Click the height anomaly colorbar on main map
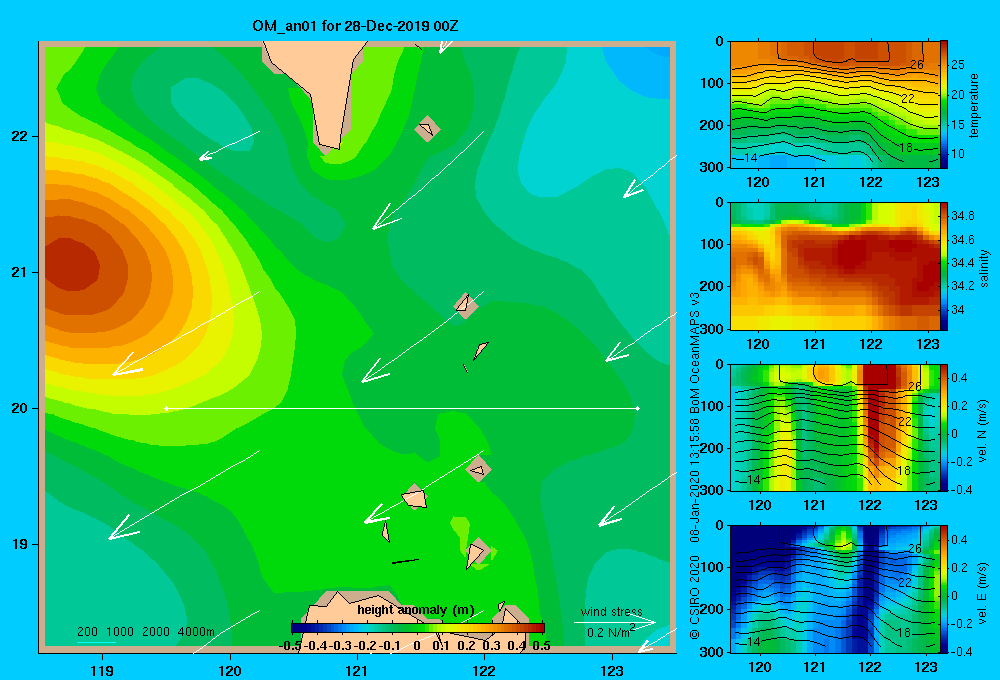The image size is (1000, 680). [x=418, y=628]
